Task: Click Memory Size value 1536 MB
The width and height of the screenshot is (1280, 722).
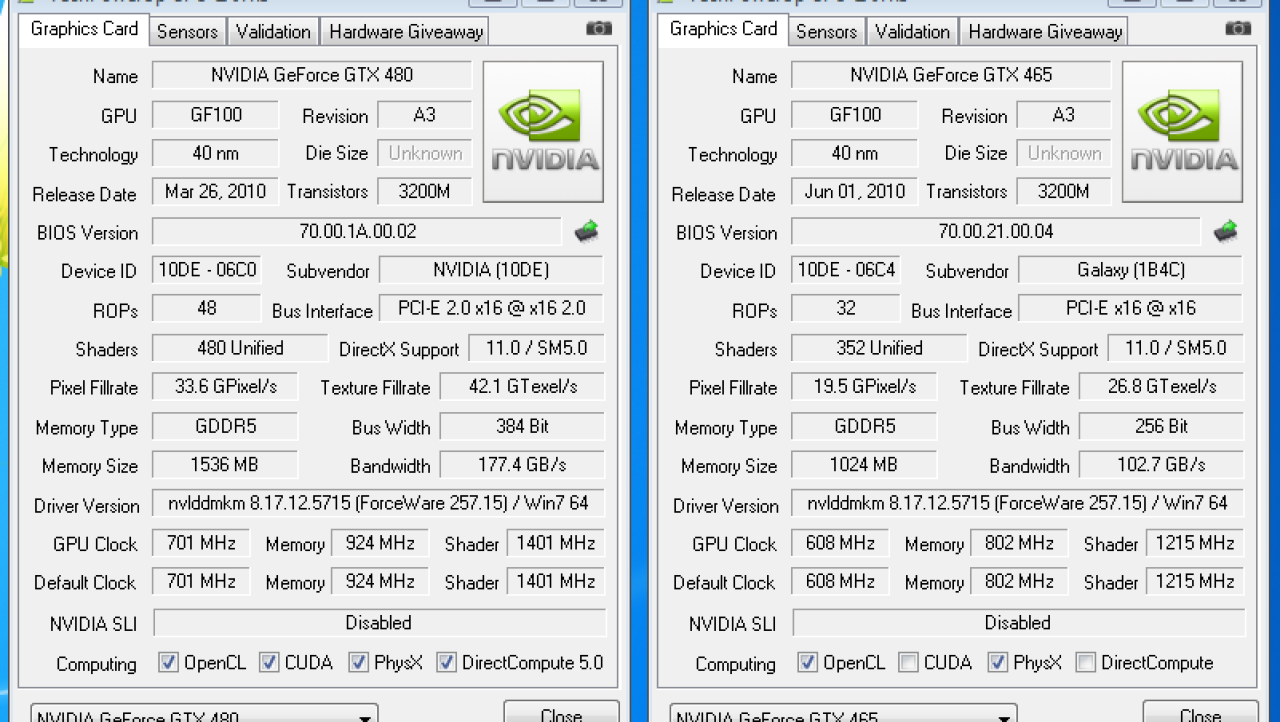Action: click(x=224, y=465)
